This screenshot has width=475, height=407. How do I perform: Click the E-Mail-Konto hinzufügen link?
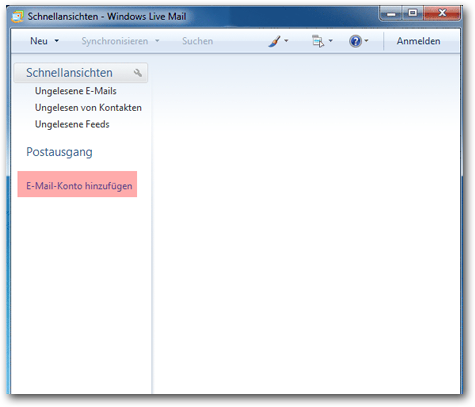79,186
